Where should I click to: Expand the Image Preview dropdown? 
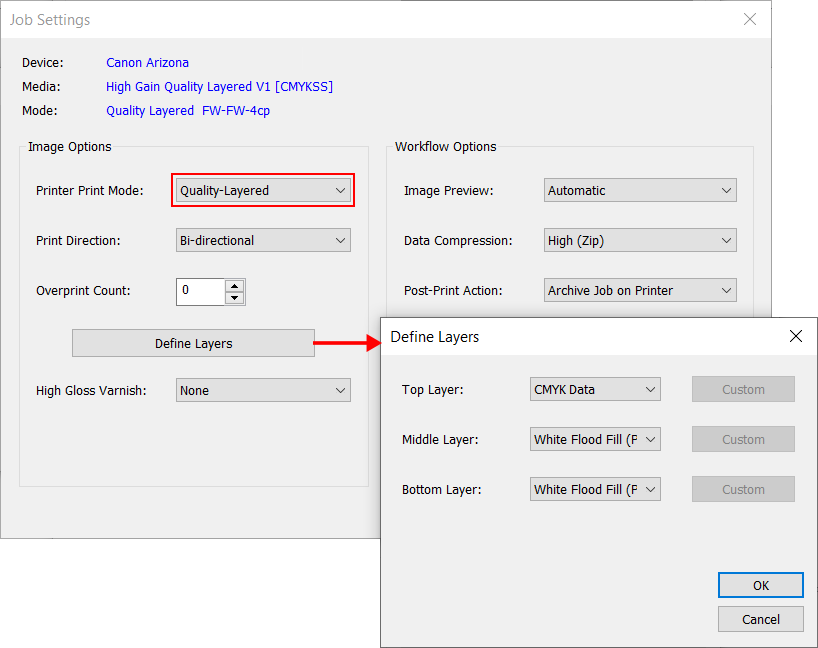pyautogui.click(x=640, y=190)
